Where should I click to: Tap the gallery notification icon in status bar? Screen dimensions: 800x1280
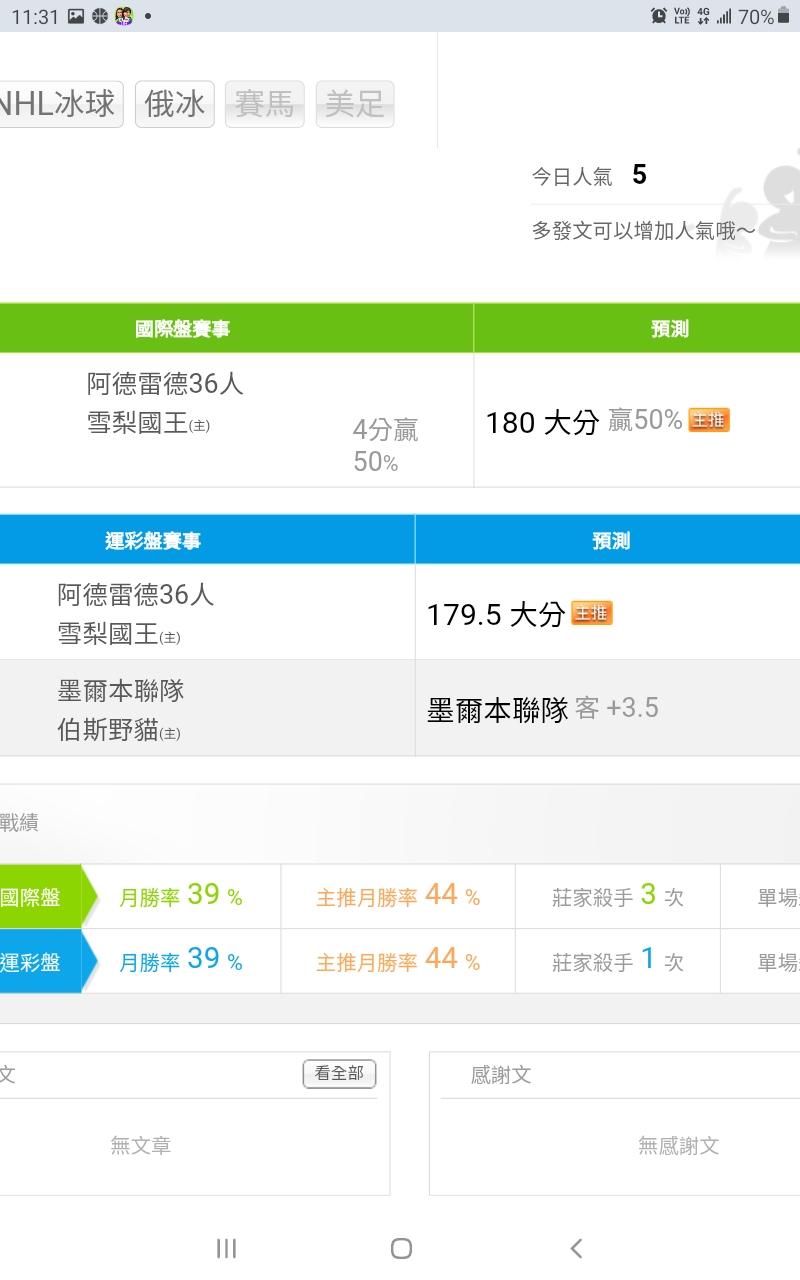click(76, 16)
